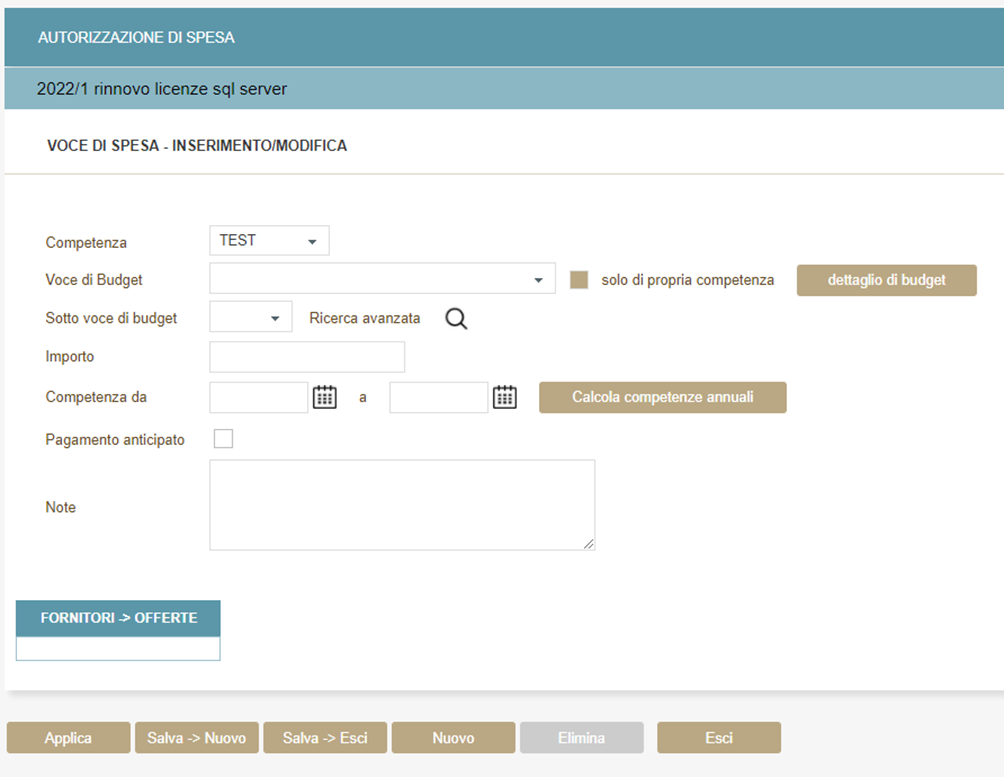
Task: Expand the Sotto voce di budget dropdown
Action: point(251,318)
